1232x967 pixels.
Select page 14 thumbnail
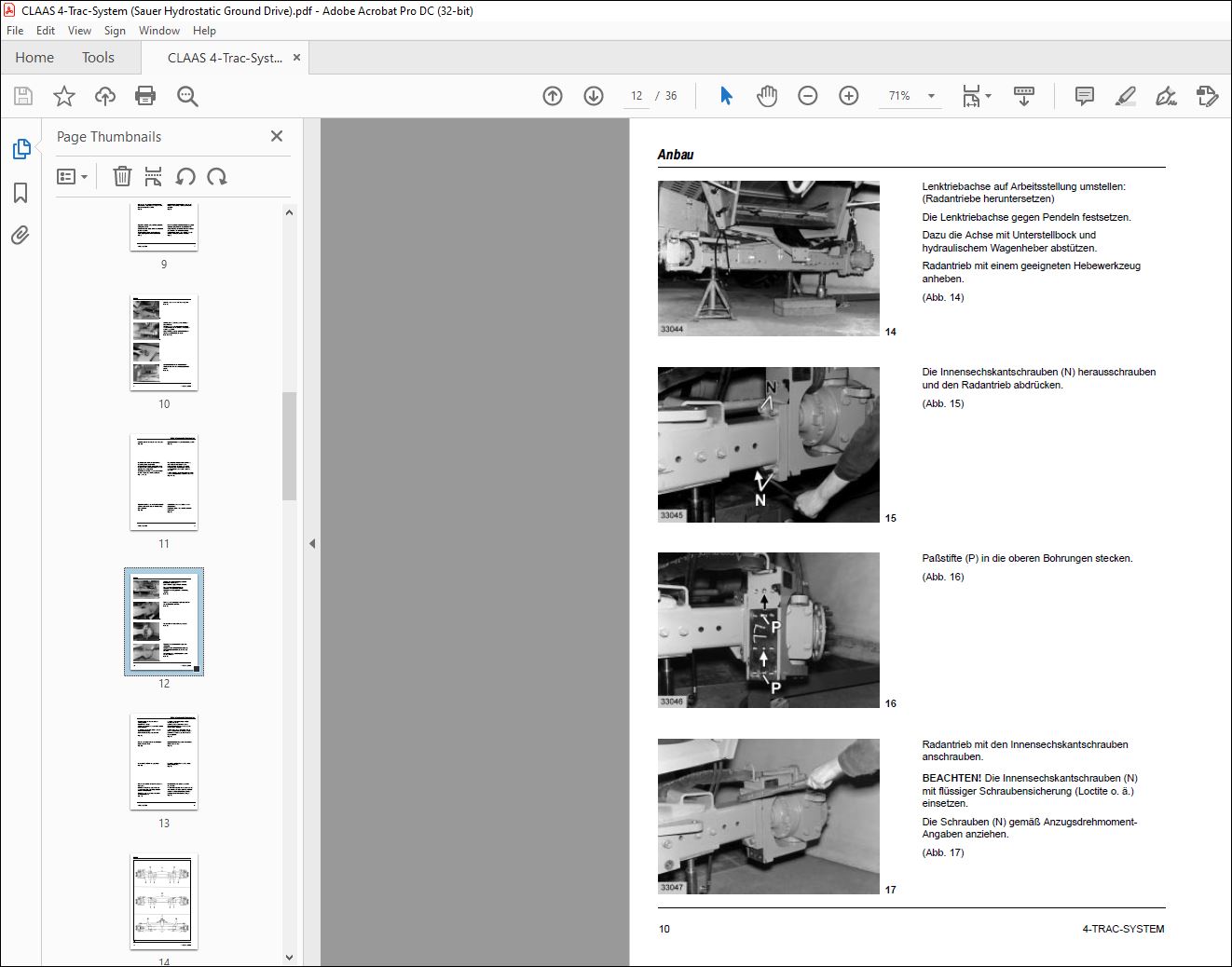pyautogui.click(x=164, y=901)
